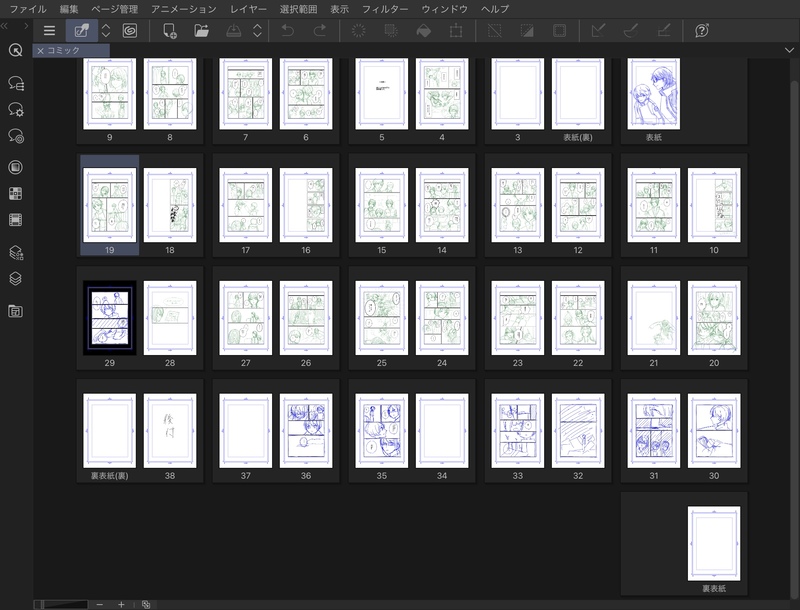Open the Tool Property palette icon in sidebar
The width and height of the screenshot is (800, 610).
pos(16,109)
